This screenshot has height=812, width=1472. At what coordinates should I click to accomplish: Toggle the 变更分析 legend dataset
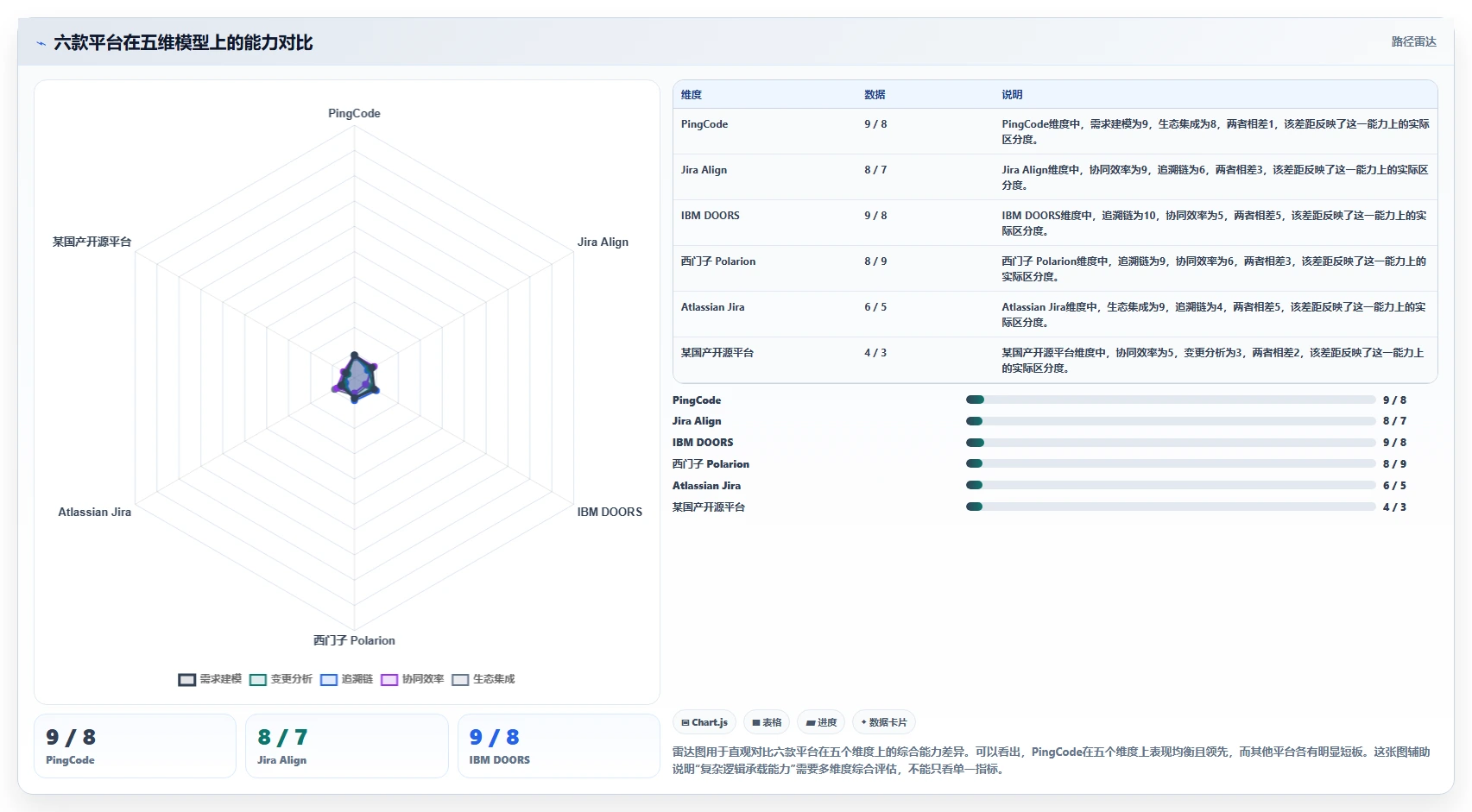[x=281, y=679]
